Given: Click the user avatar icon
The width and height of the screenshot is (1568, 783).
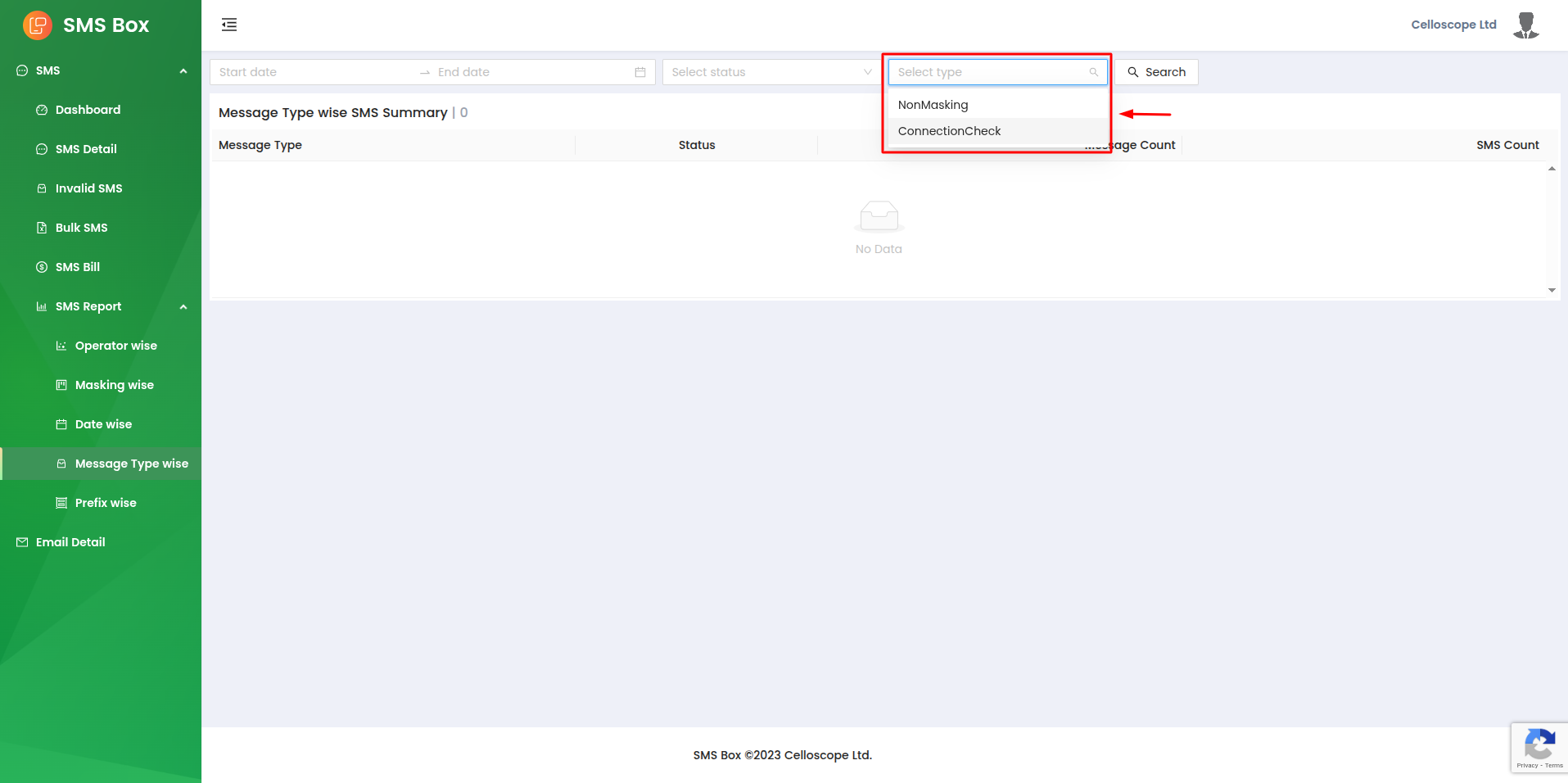Looking at the screenshot, I should 1525,25.
